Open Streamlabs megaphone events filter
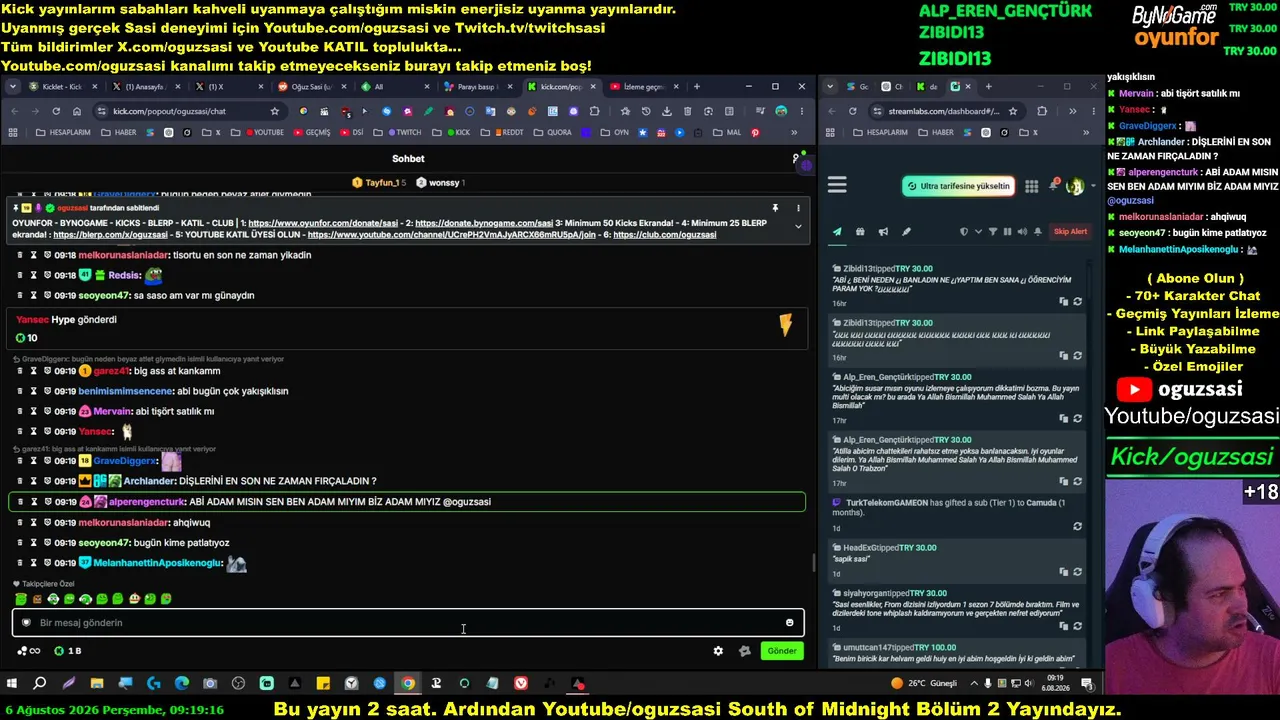The height and width of the screenshot is (720, 1280). pyautogui.click(x=883, y=232)
